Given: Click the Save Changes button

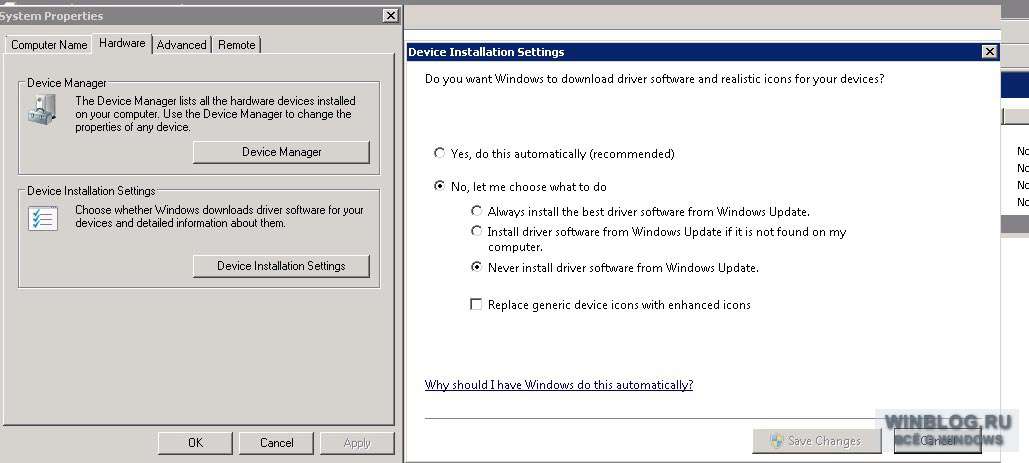Looking at the screenshot, I should (x=817, y=441).
